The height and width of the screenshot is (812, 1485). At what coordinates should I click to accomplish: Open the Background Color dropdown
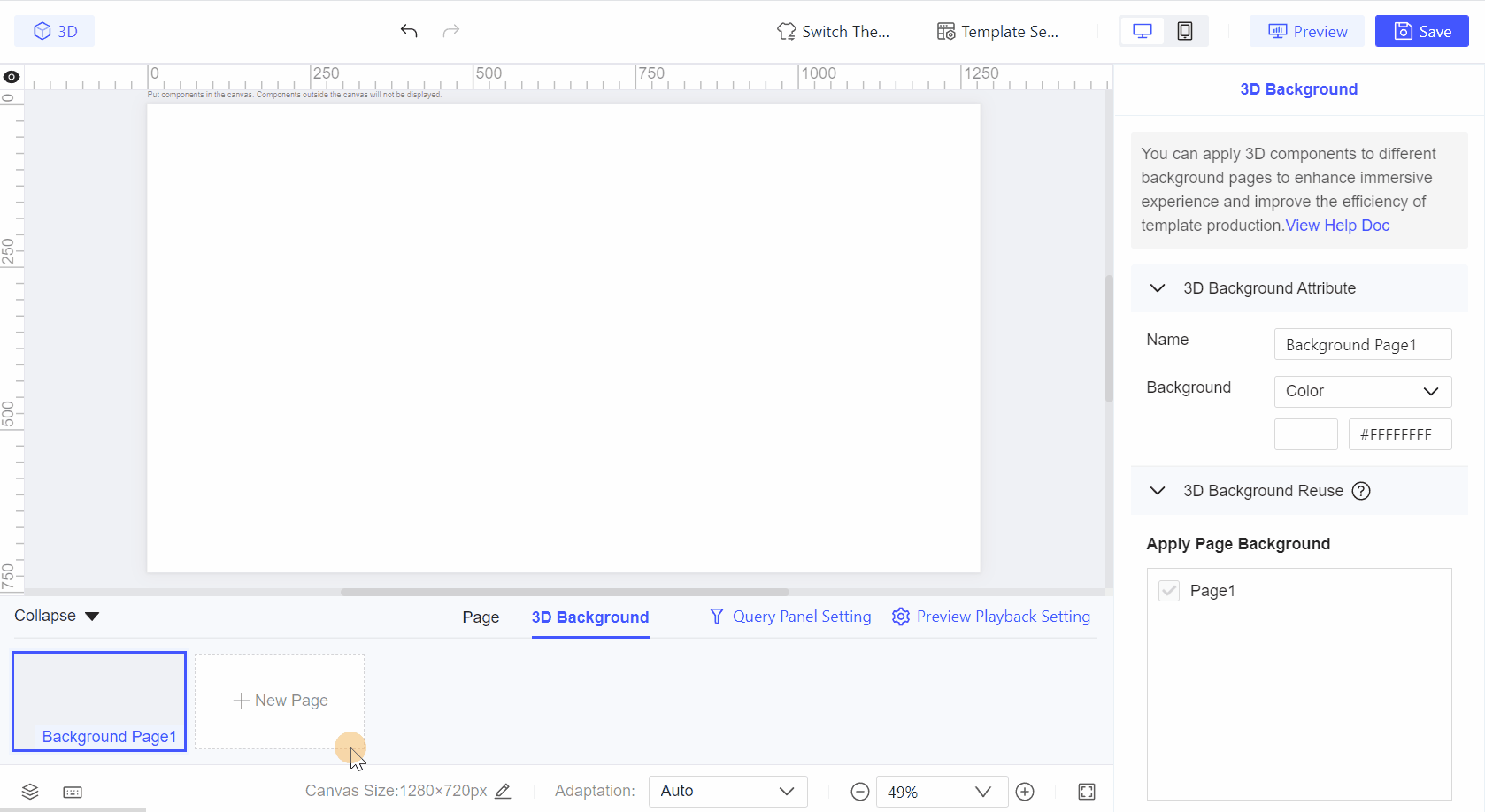[x=1362, y=391]
